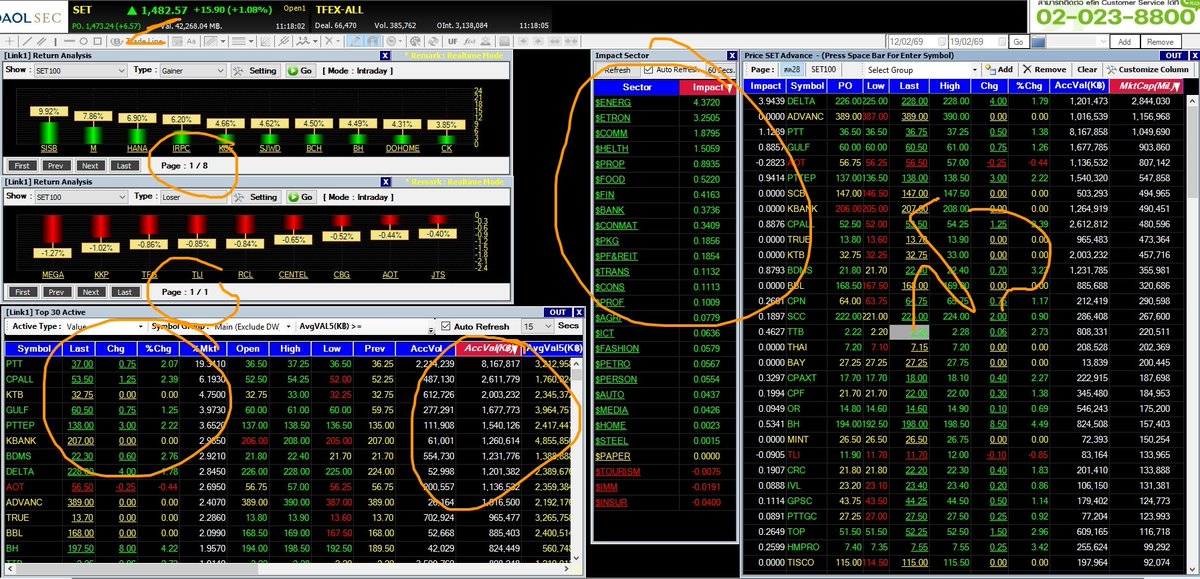Sort by %Chg column in Price SET Advance
The height and width of the screenshot is (579, 1200).
click(x=1030, y=86)
